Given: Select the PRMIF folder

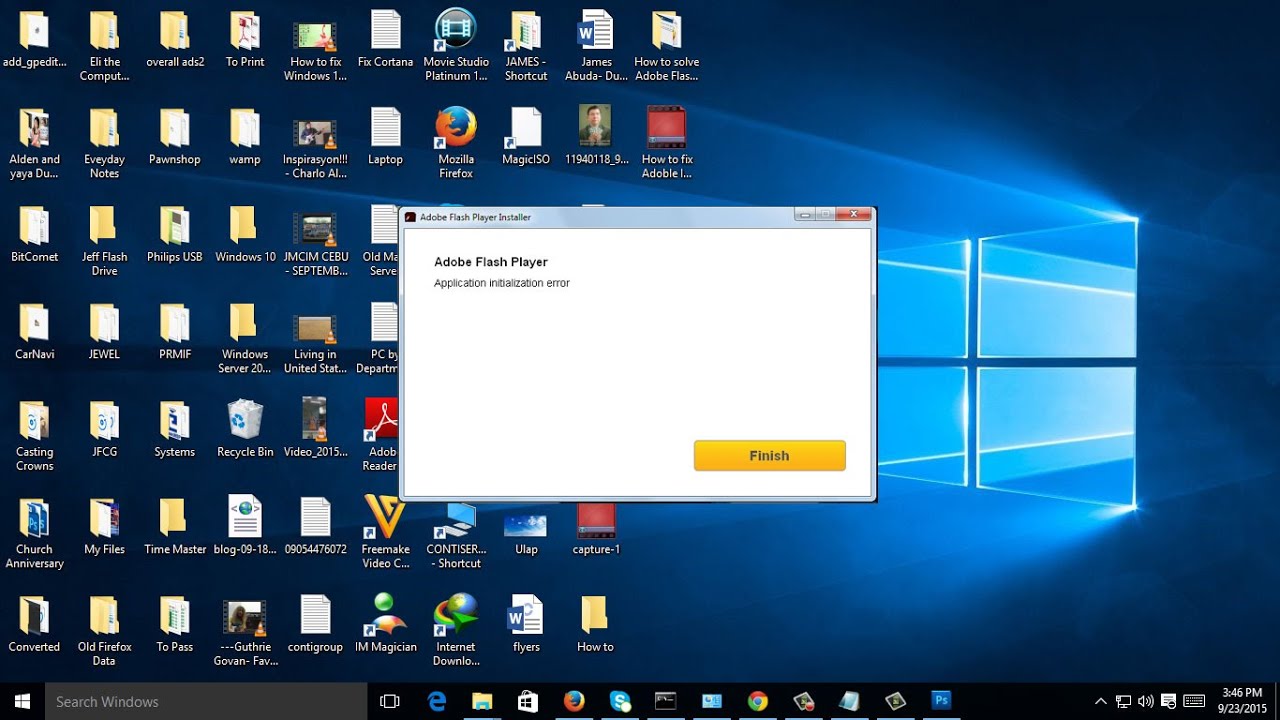Looking at the screenshot, I should [x=175, y=331].
